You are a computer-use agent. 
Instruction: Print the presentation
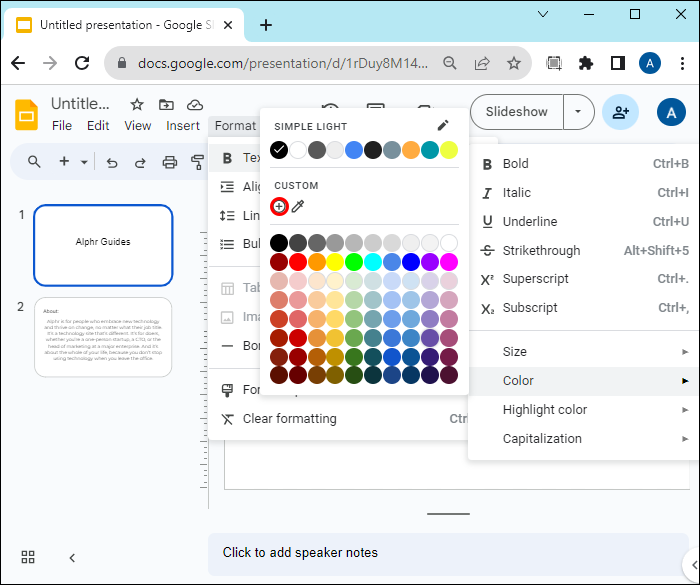pos(170,162)
